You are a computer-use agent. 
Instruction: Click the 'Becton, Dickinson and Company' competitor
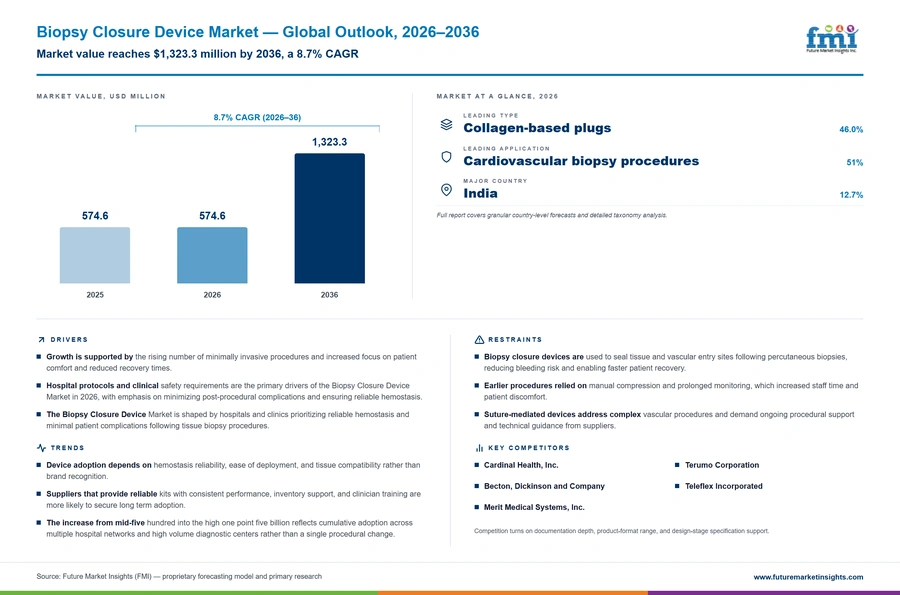click(x=544, y=486)
